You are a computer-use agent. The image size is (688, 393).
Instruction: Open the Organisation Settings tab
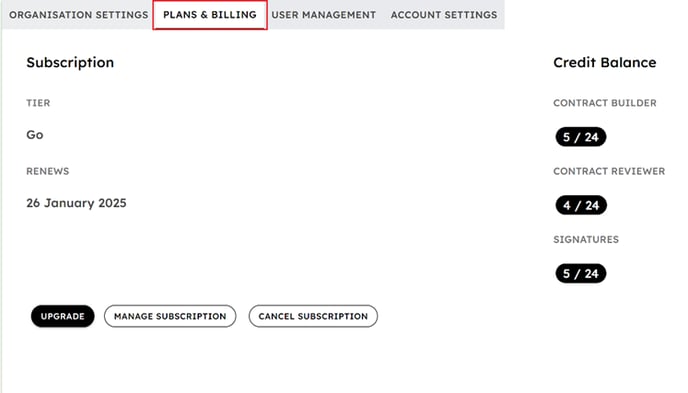tap(79, 15)
